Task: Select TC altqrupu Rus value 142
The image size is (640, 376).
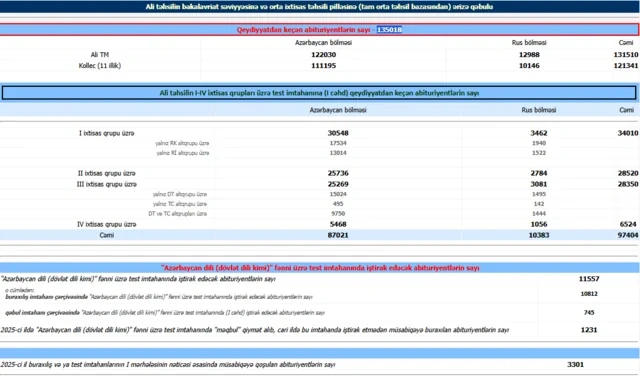Action: (x=539, y=204)
